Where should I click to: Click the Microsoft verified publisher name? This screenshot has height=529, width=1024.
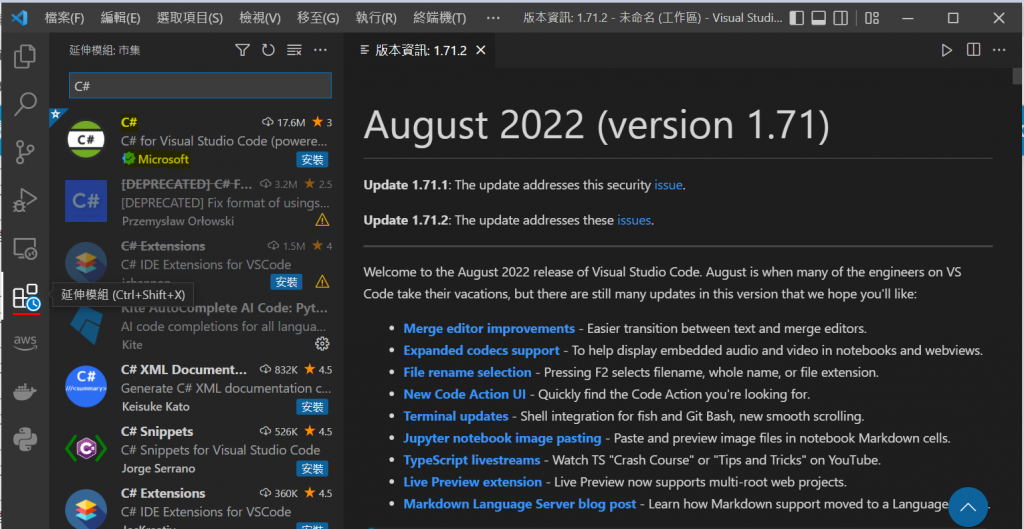(163, 159)
